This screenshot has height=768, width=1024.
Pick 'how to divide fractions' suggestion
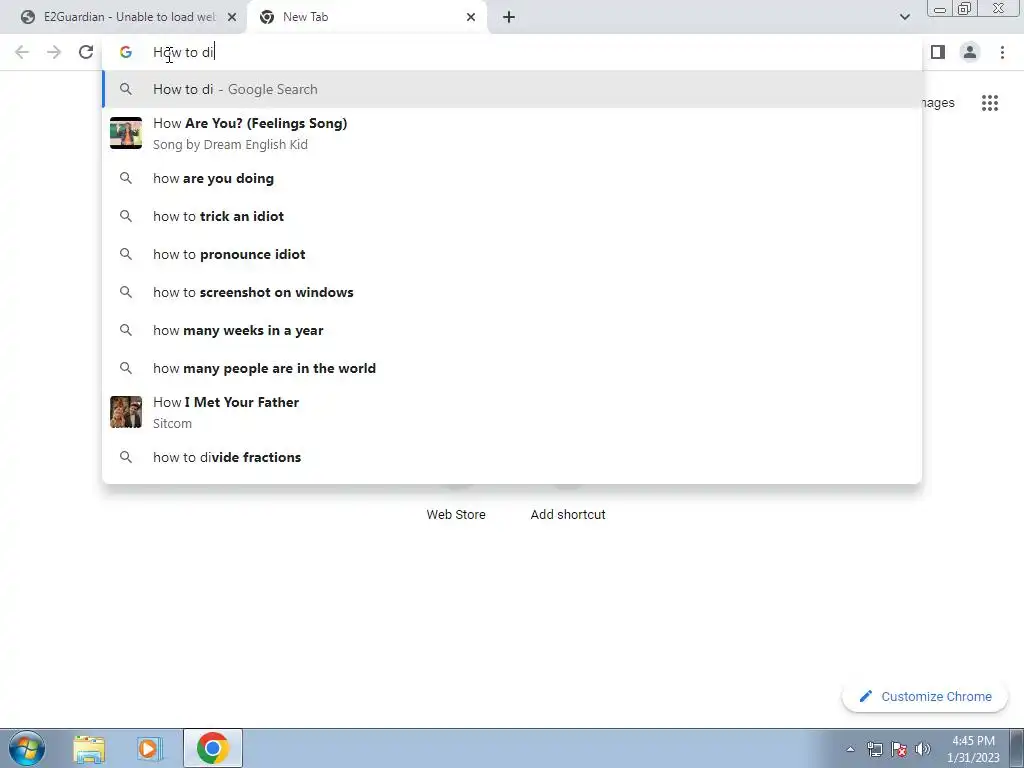(512, 457)
